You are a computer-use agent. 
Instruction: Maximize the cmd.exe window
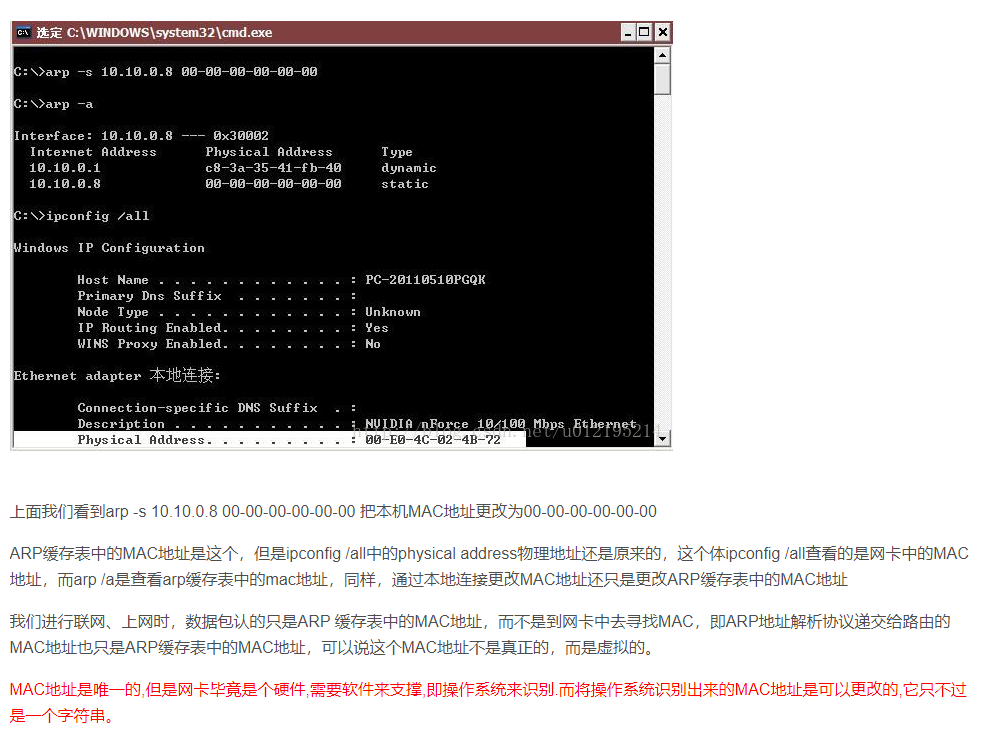point(644,32)
